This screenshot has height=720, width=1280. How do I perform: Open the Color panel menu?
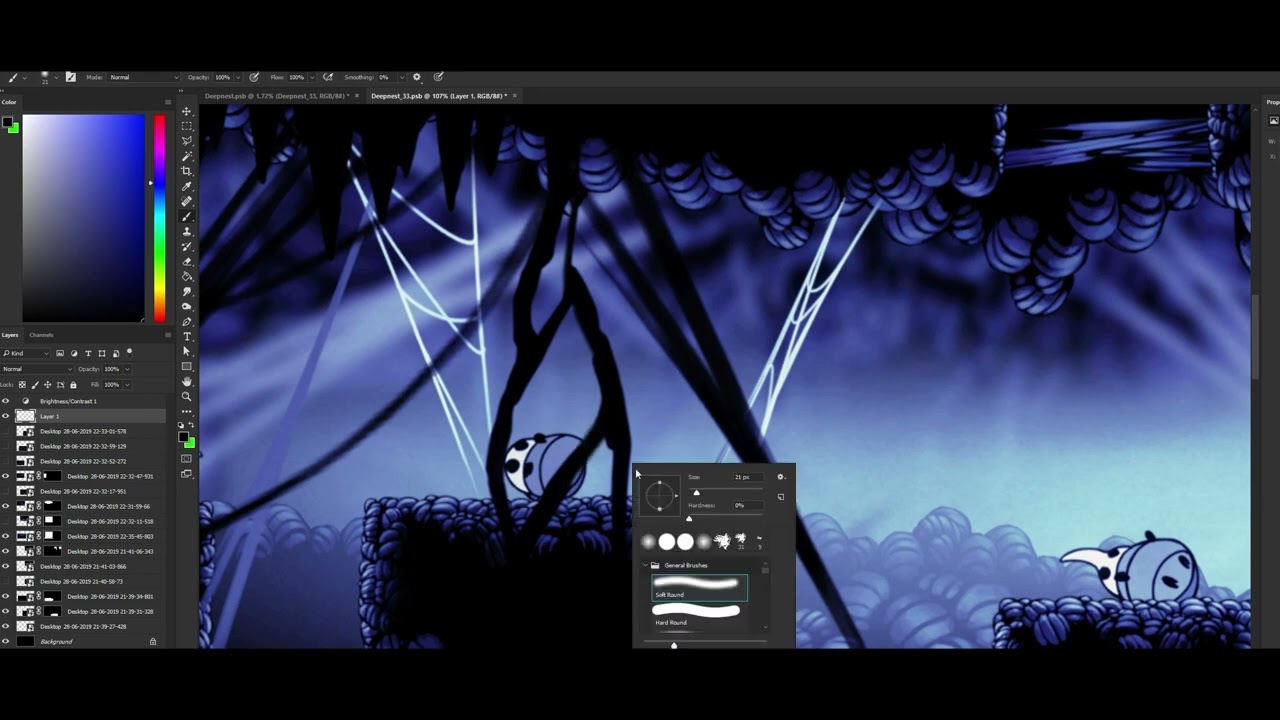(168, 102)
